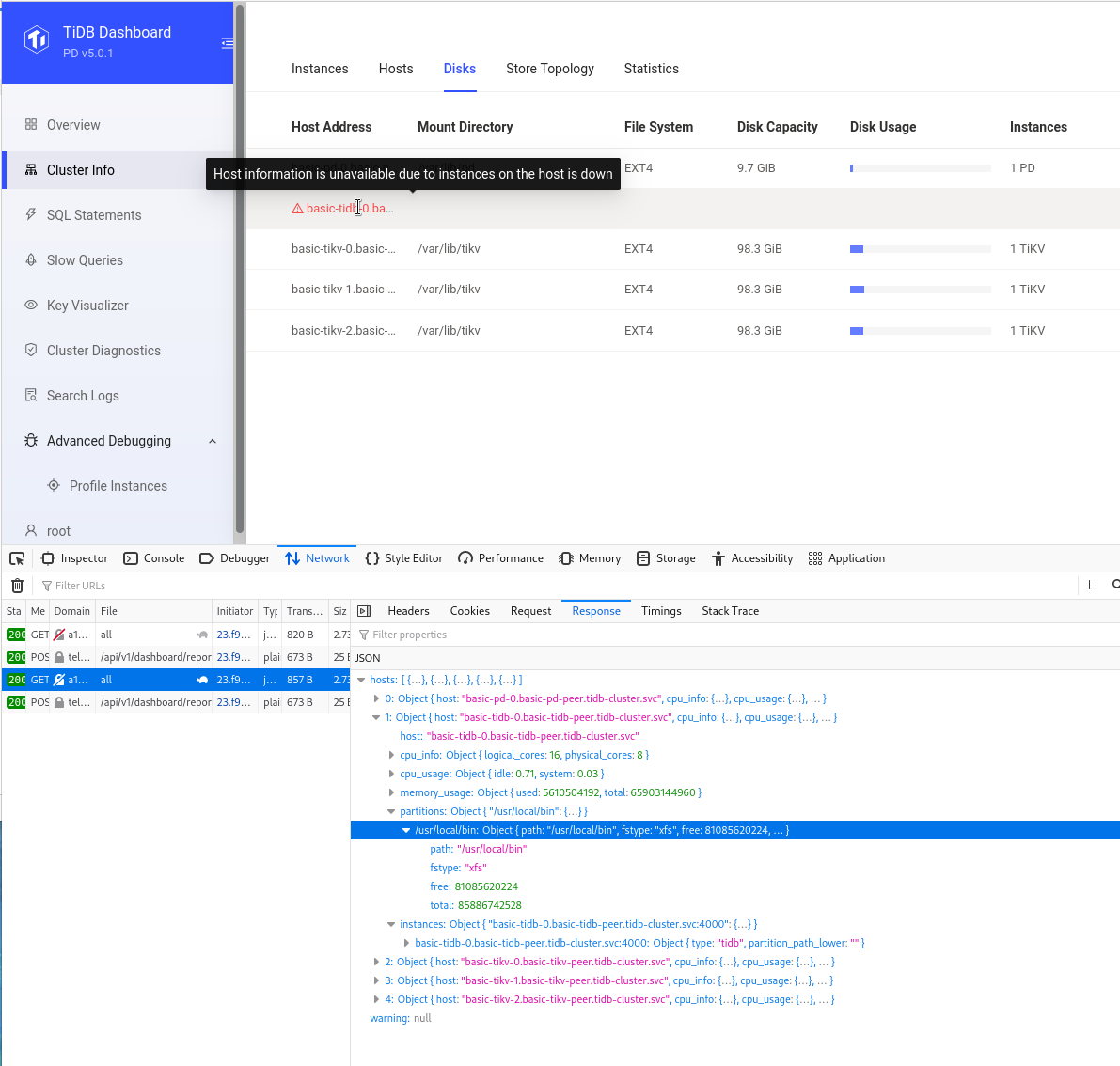Open Profile Instances page
The width and height of the screenshot is (1120, 1066).
118,486
